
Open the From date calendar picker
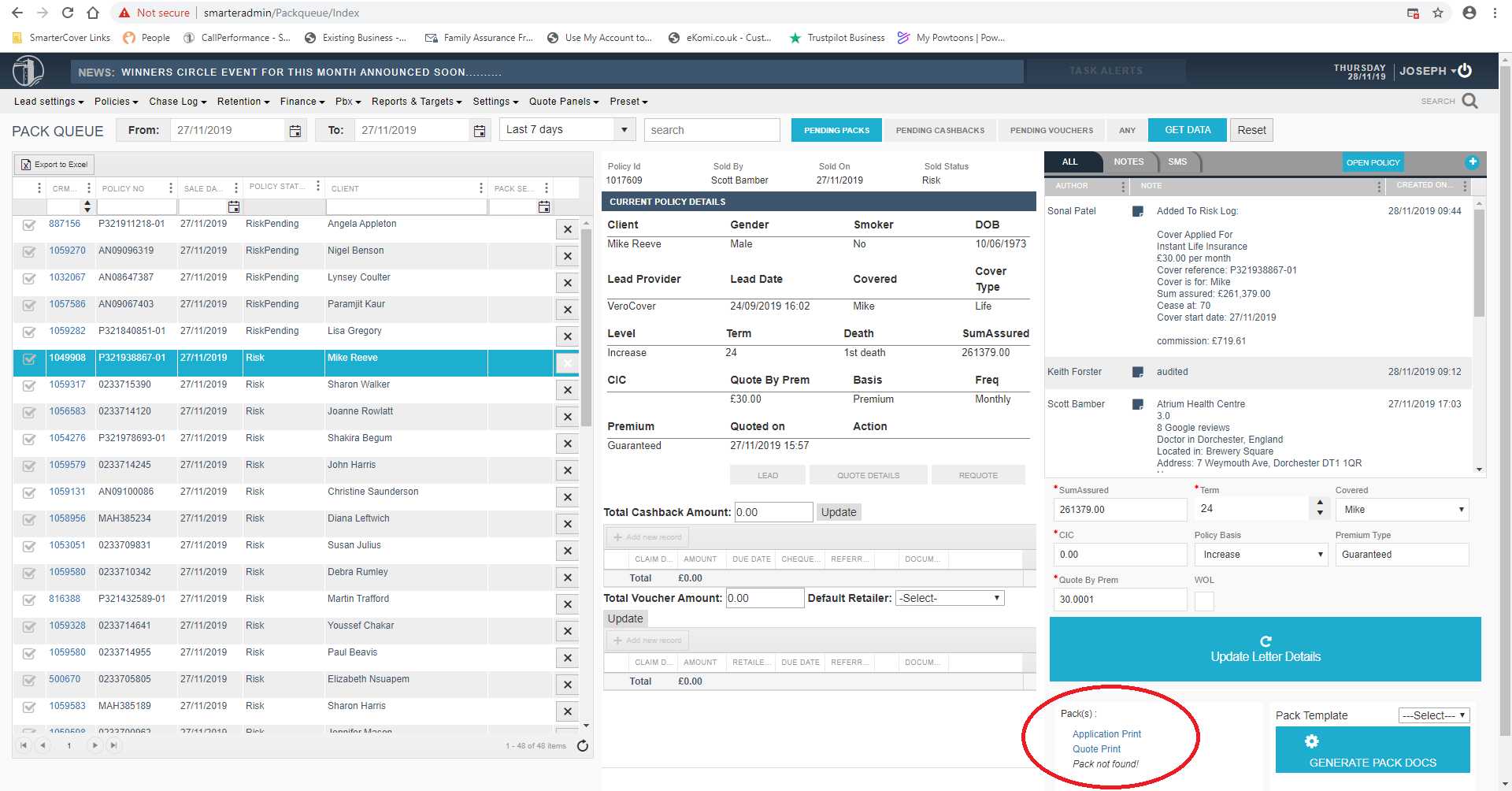point(295,131)
